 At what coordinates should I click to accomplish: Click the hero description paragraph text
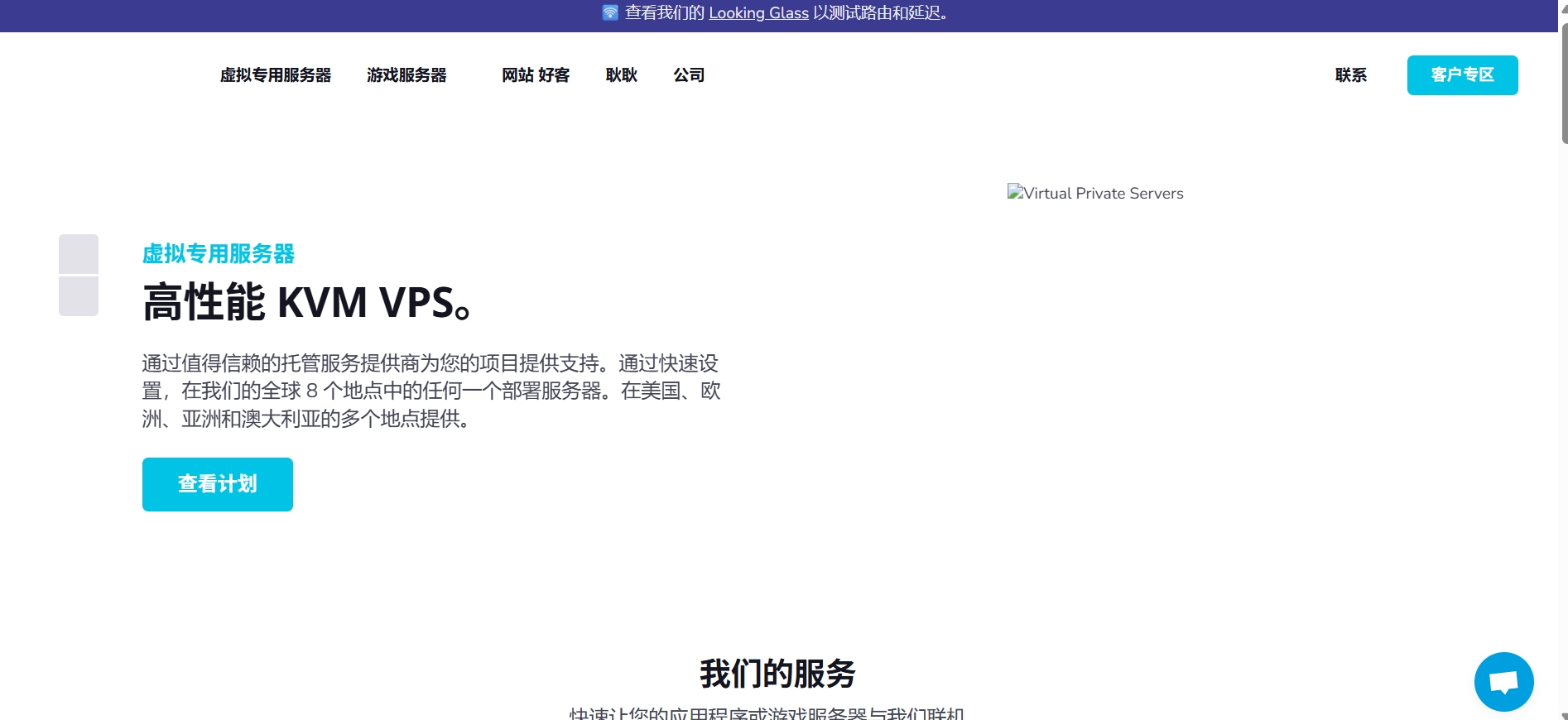(x=430, y=391)
